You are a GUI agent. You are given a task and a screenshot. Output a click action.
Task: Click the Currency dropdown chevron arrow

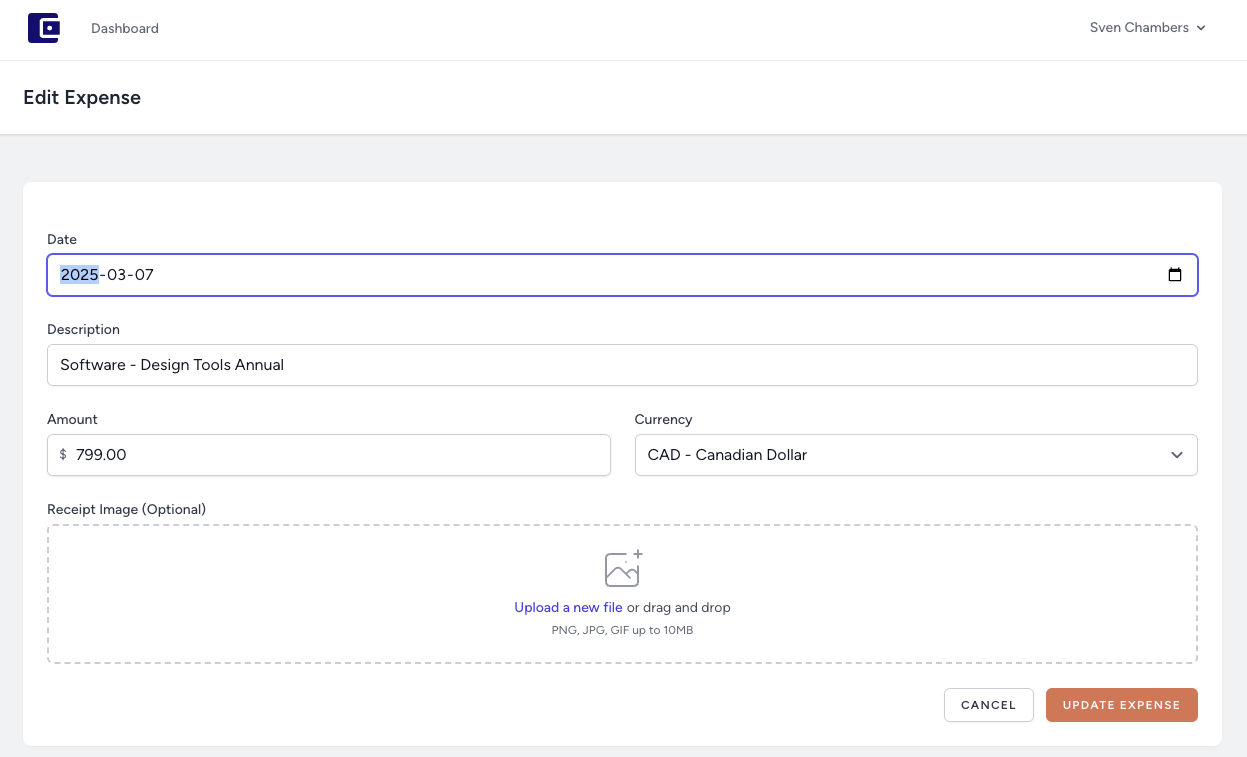[1177, 455]
